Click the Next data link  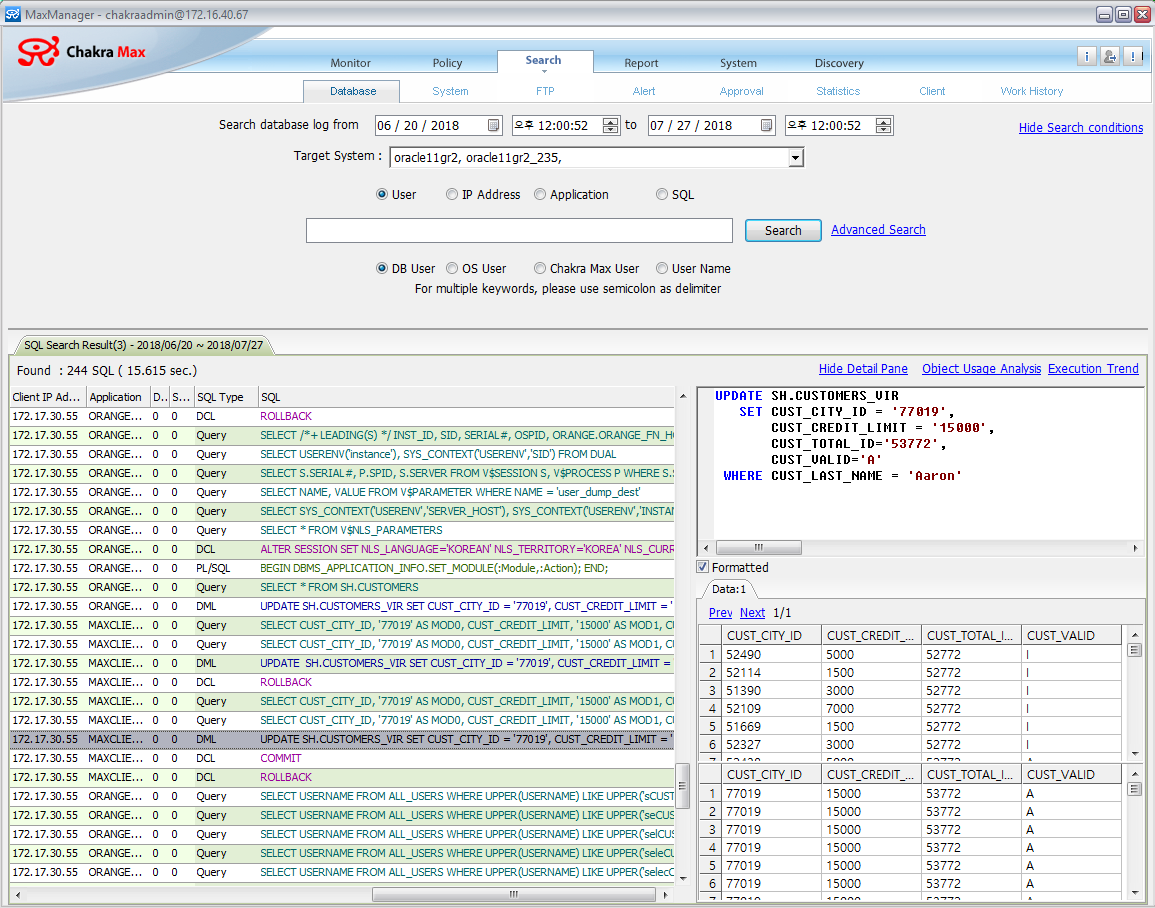(x=752, y=613)
